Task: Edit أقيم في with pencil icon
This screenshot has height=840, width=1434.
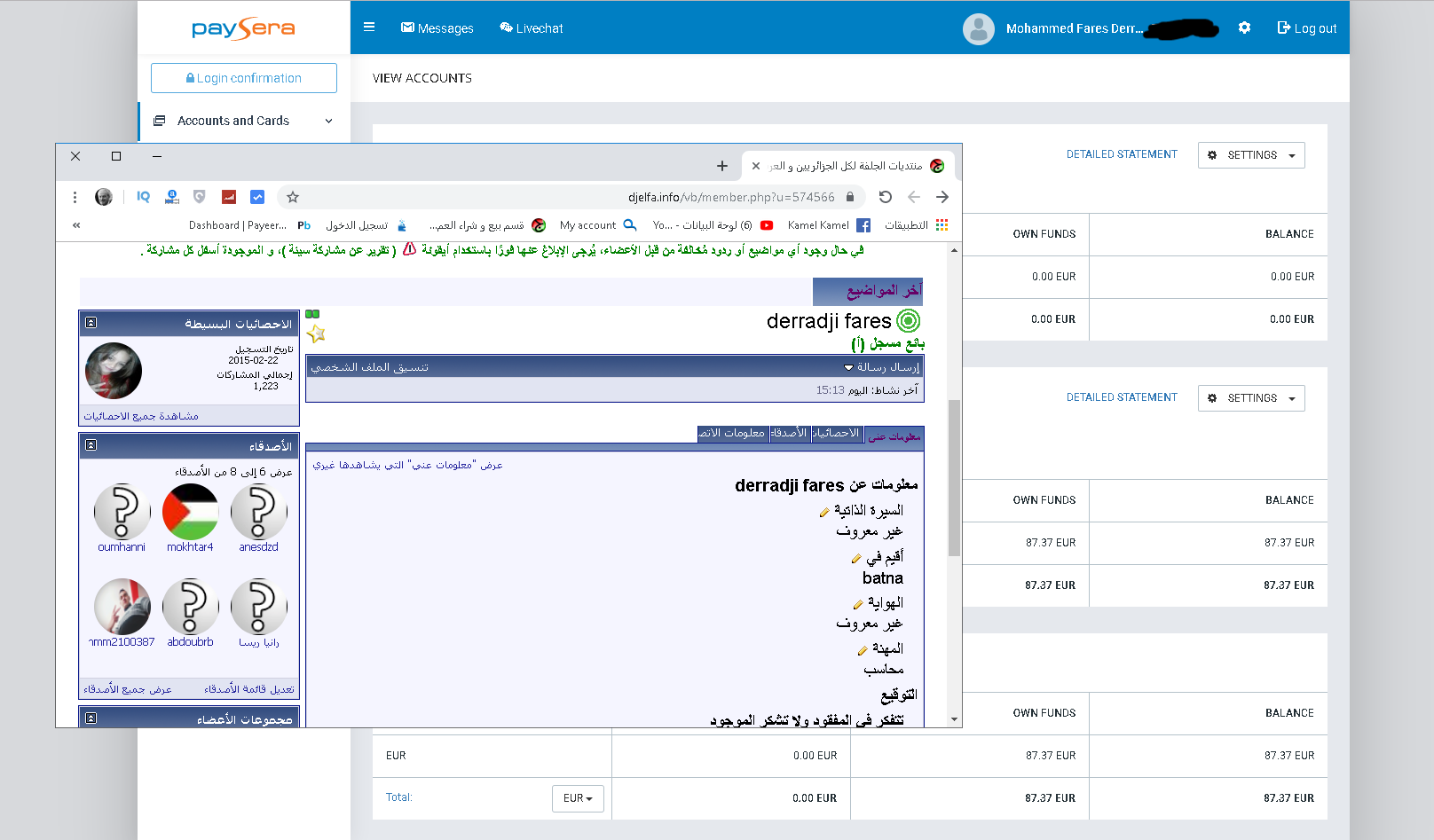Action: pos(856,558)
